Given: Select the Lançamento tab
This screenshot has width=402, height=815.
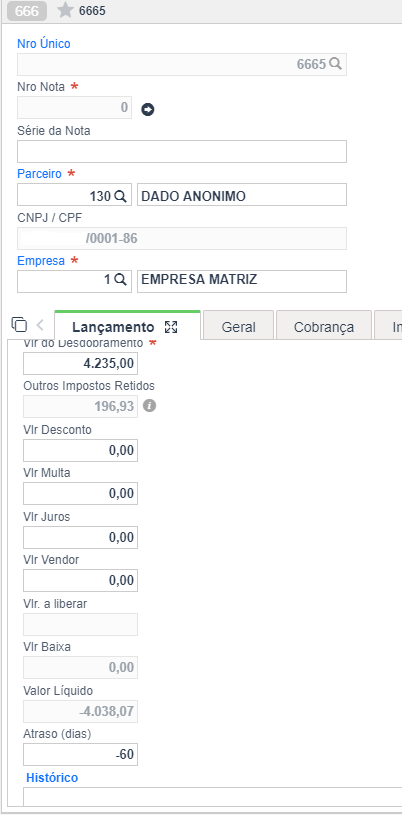Looking at the screenshot, I should [x=113, y=327].
